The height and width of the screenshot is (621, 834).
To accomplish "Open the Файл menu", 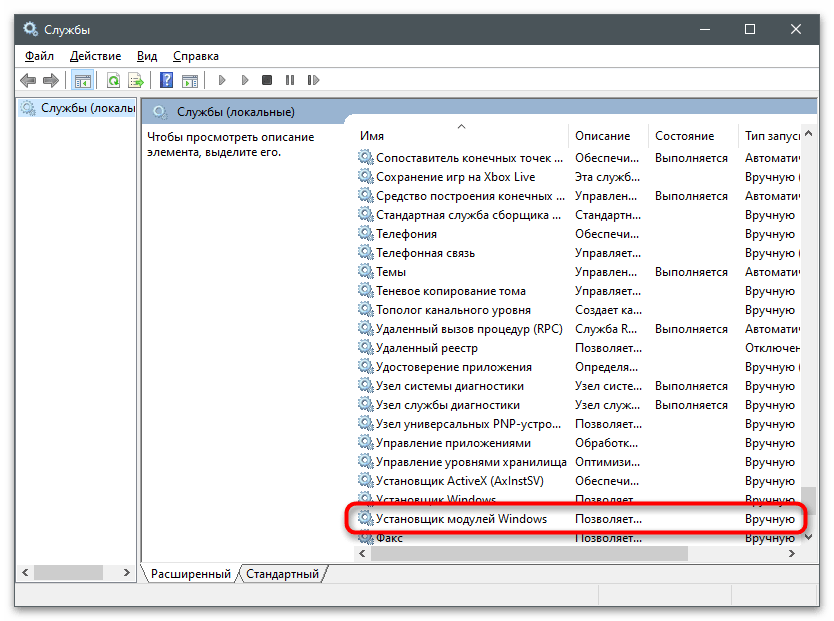I will (39, 56).
